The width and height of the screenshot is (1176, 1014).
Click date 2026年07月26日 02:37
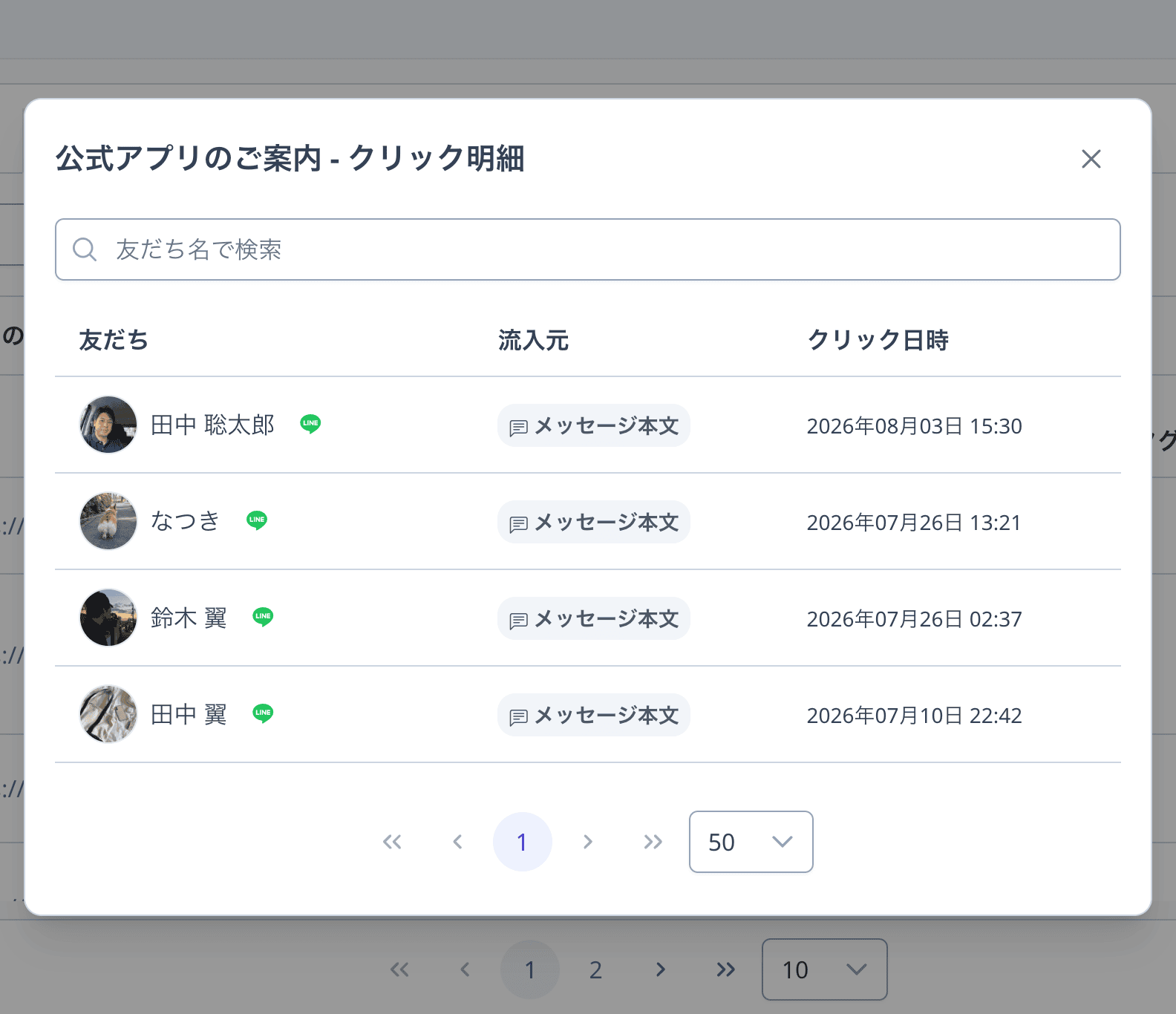coord(915,619)
